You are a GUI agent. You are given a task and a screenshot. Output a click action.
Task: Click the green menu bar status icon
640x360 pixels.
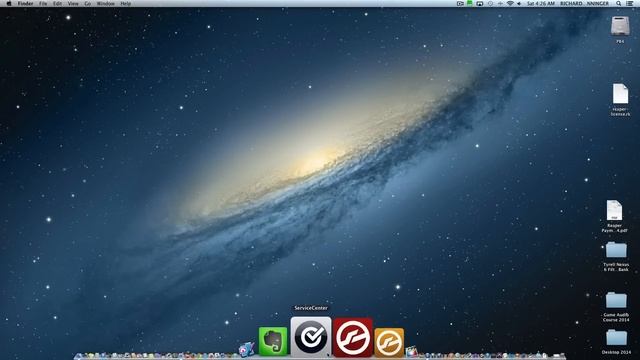470,3
